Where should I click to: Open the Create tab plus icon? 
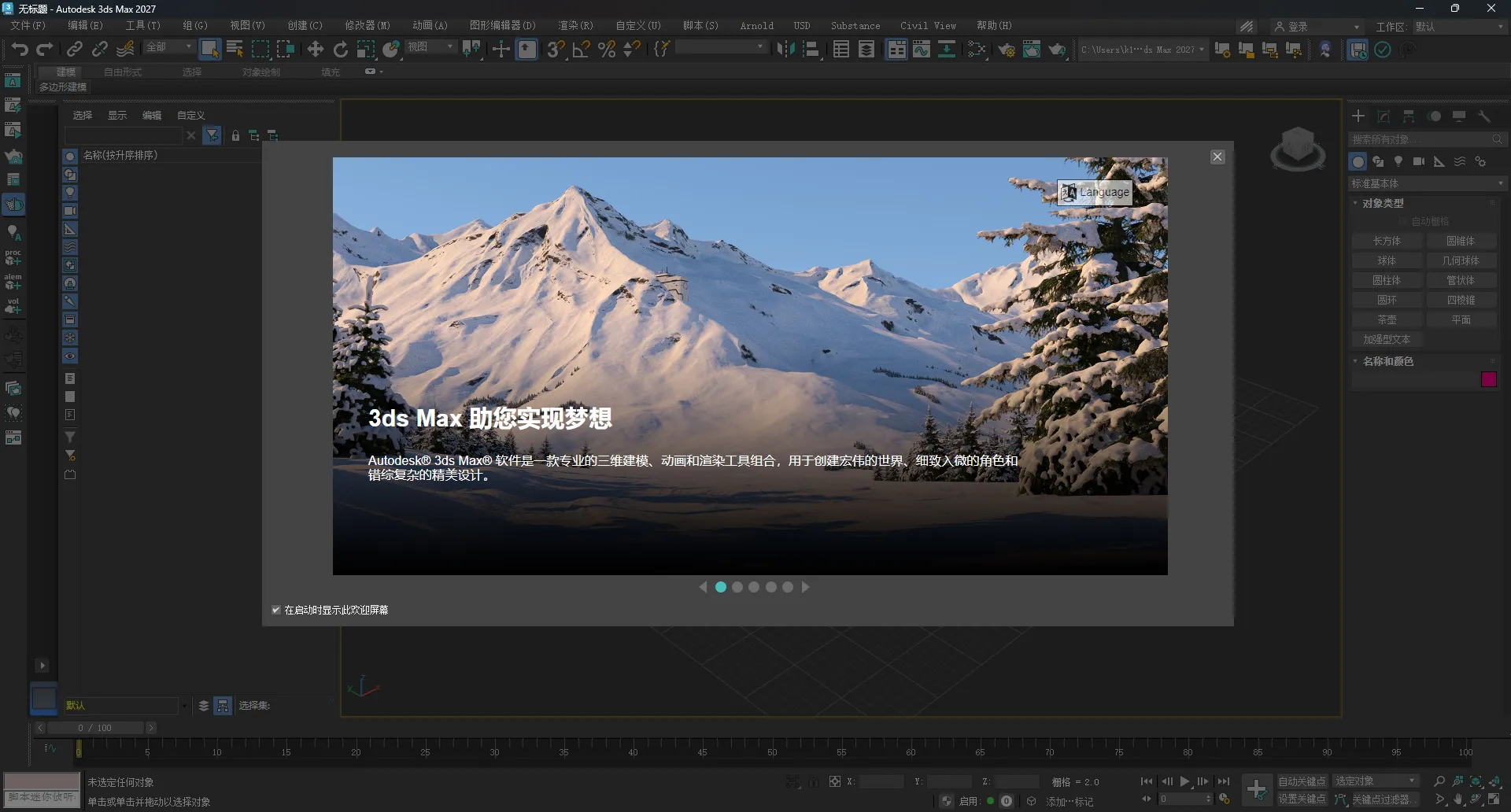tap(1358, 116)
